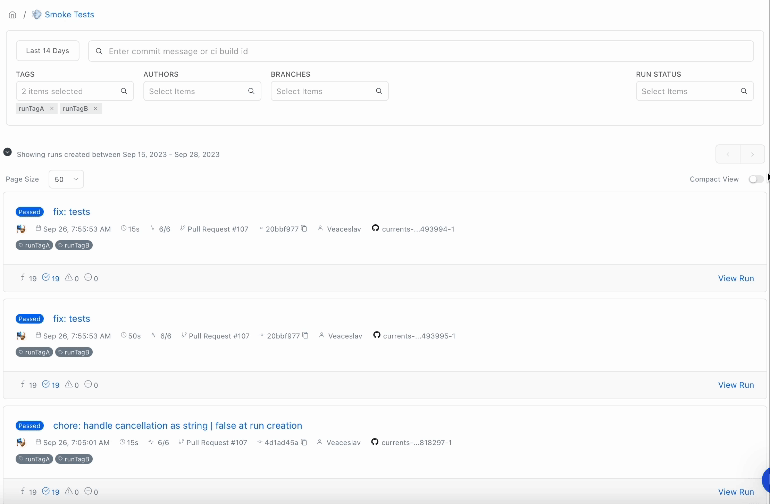Click author avatar on chore run
Viewport: 770px width, 504px height.
pyautogui.click(x=21, y=443)
